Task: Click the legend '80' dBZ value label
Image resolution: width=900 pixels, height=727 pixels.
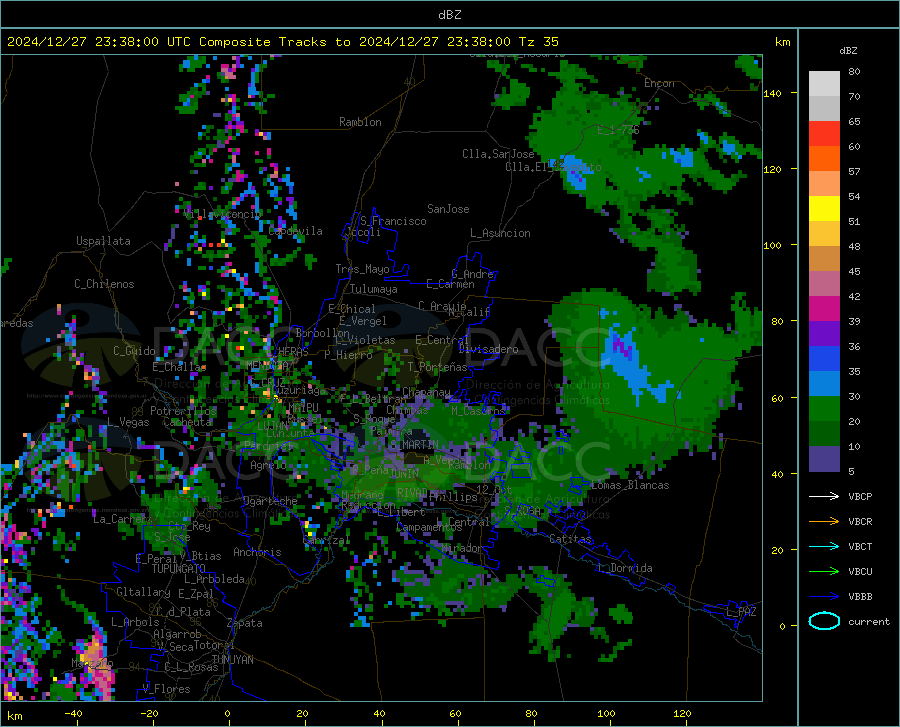Action: 854,71
